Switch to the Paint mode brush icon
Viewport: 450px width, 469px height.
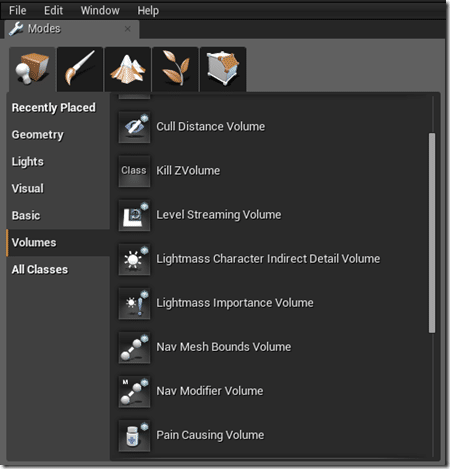(x=80, y=69)
